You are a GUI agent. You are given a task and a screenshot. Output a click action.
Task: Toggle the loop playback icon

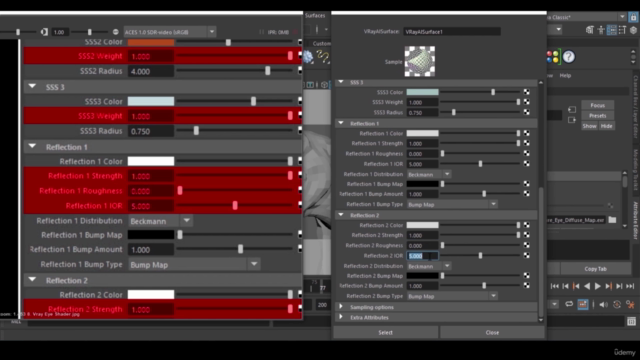point(569,304)
